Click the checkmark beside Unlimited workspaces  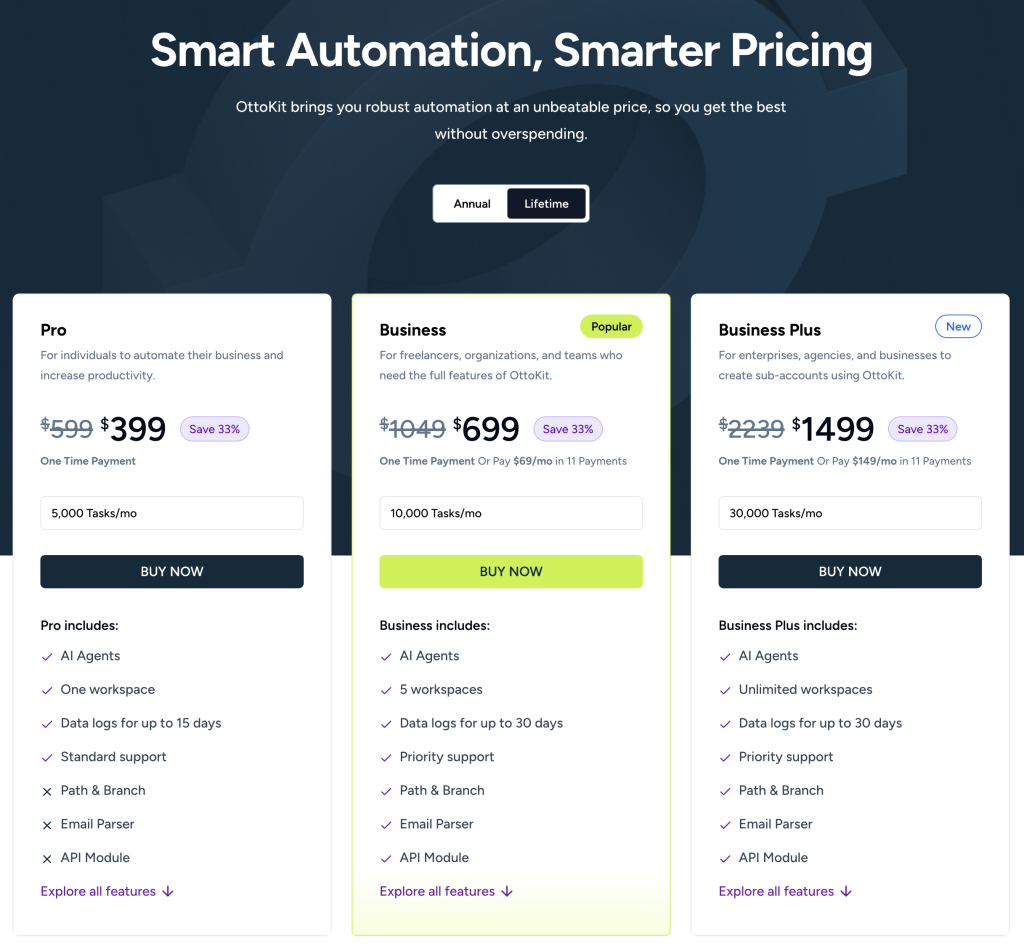(725, 690)
